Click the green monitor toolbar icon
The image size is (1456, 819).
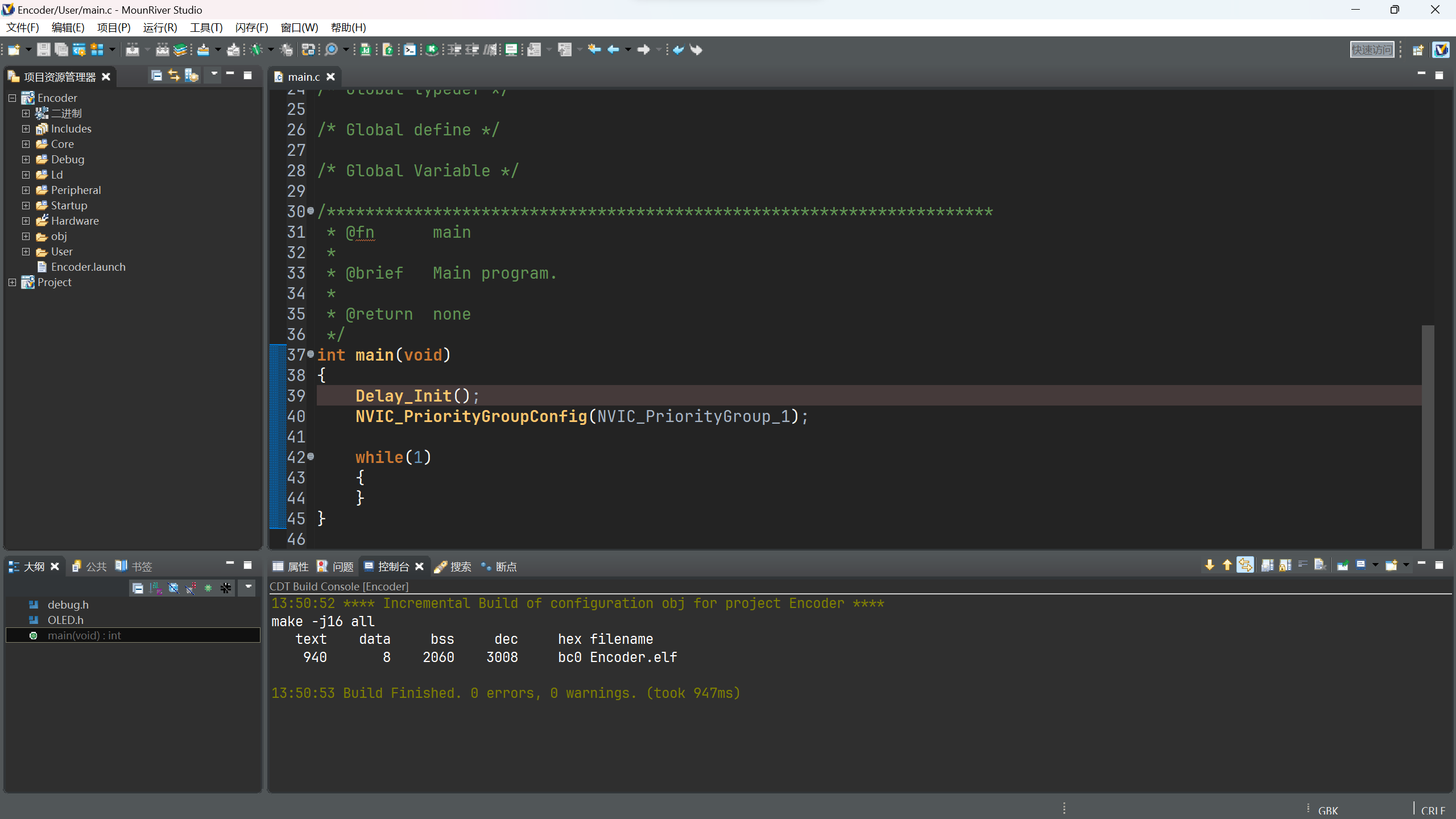[x=511, y=50]
